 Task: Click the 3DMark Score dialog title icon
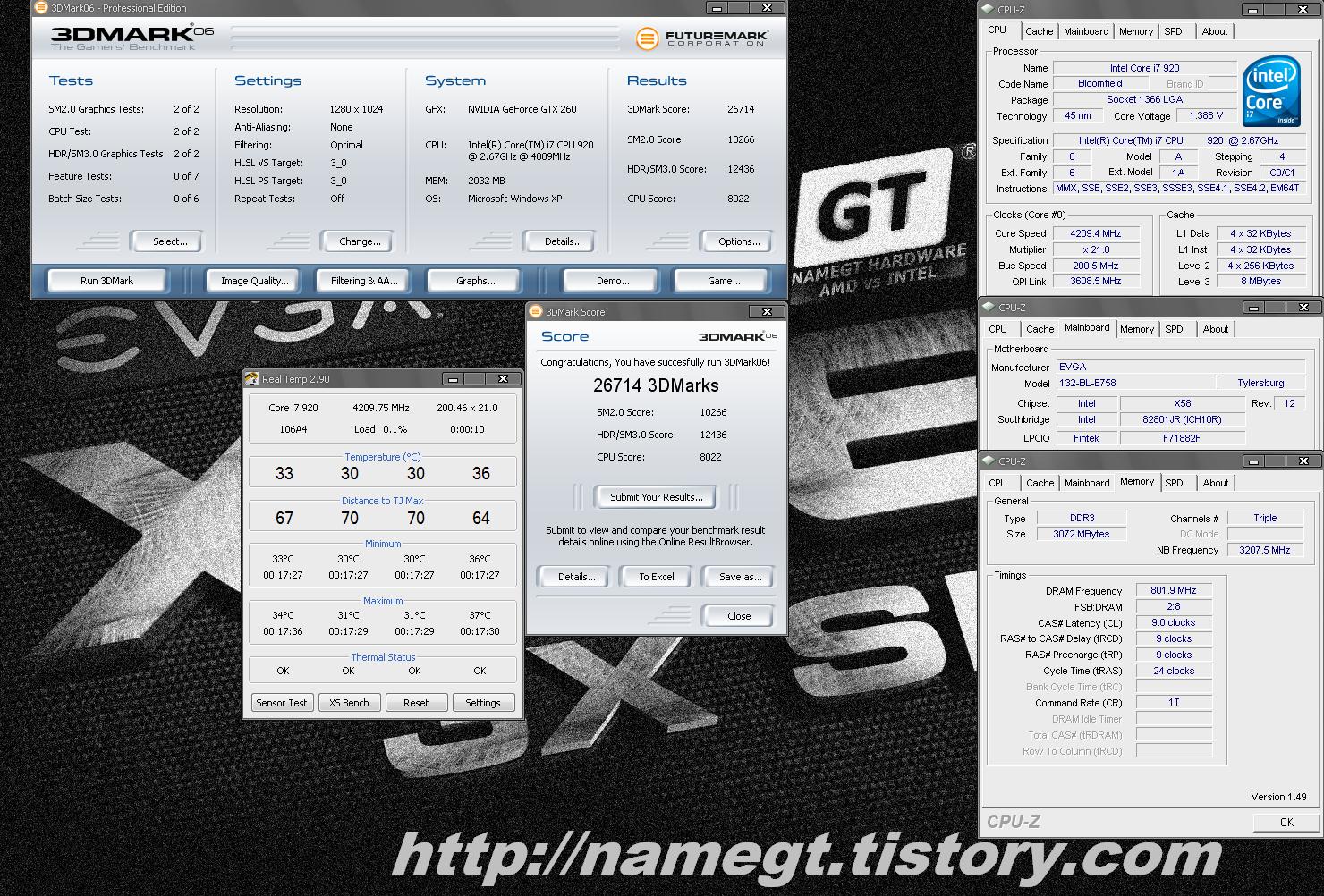click(x=536, y=311)
